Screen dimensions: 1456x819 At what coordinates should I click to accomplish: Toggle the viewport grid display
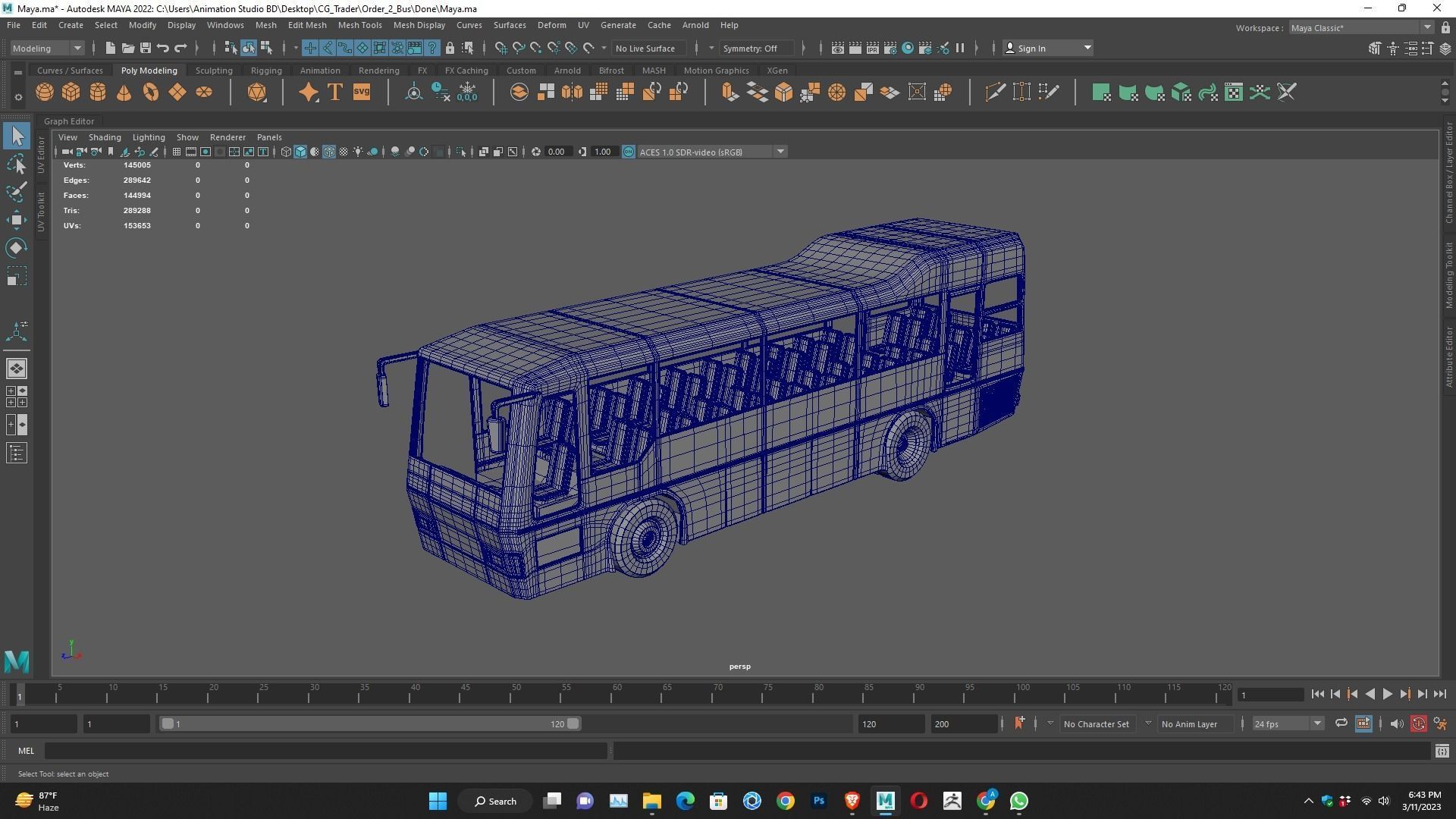pos(176,152)
